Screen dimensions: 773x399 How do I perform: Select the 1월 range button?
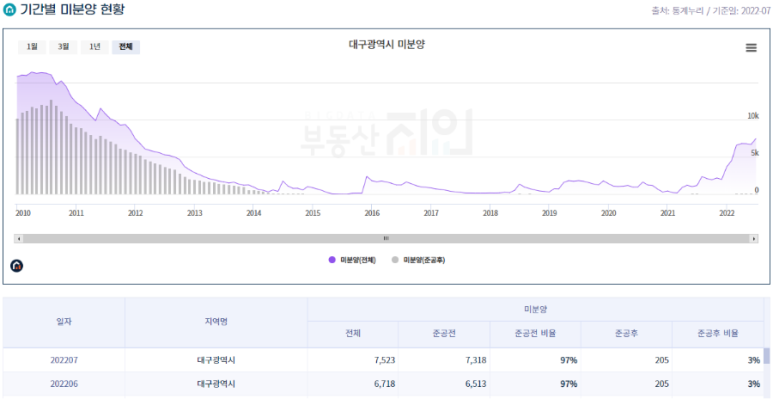pos(32,47)
